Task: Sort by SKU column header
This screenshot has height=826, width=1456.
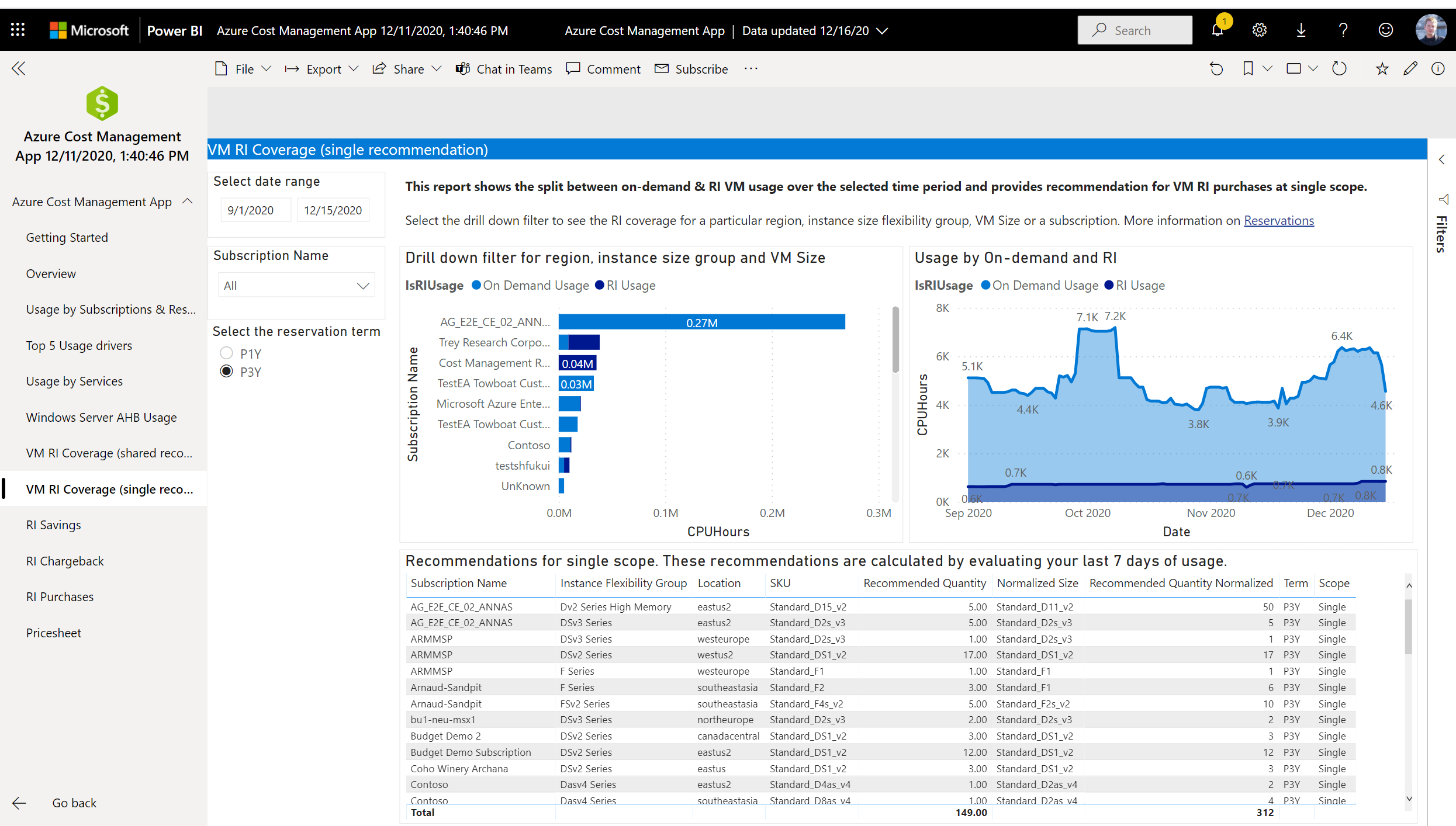Action: pyautogui.click(x=780, y=584)
